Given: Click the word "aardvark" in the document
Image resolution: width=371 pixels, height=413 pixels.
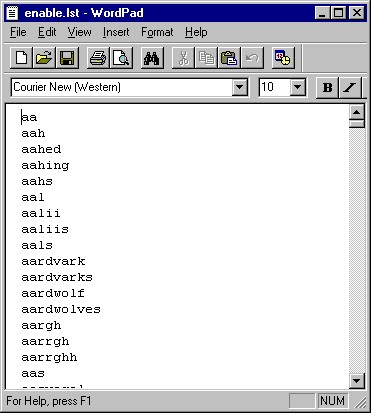Looking at the screenshot, I should [x=53, y=261].
